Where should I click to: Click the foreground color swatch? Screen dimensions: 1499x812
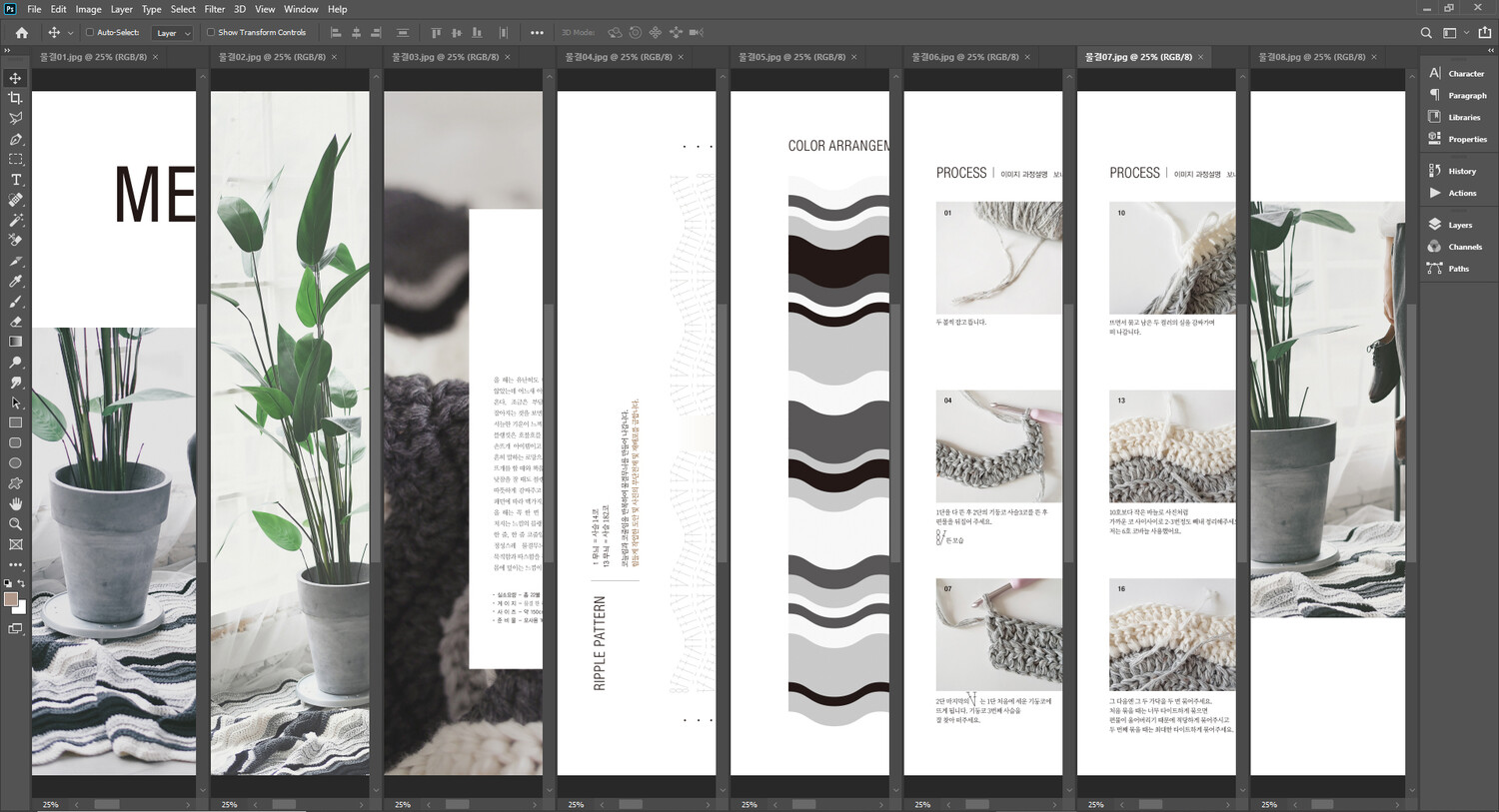point(11,599)
